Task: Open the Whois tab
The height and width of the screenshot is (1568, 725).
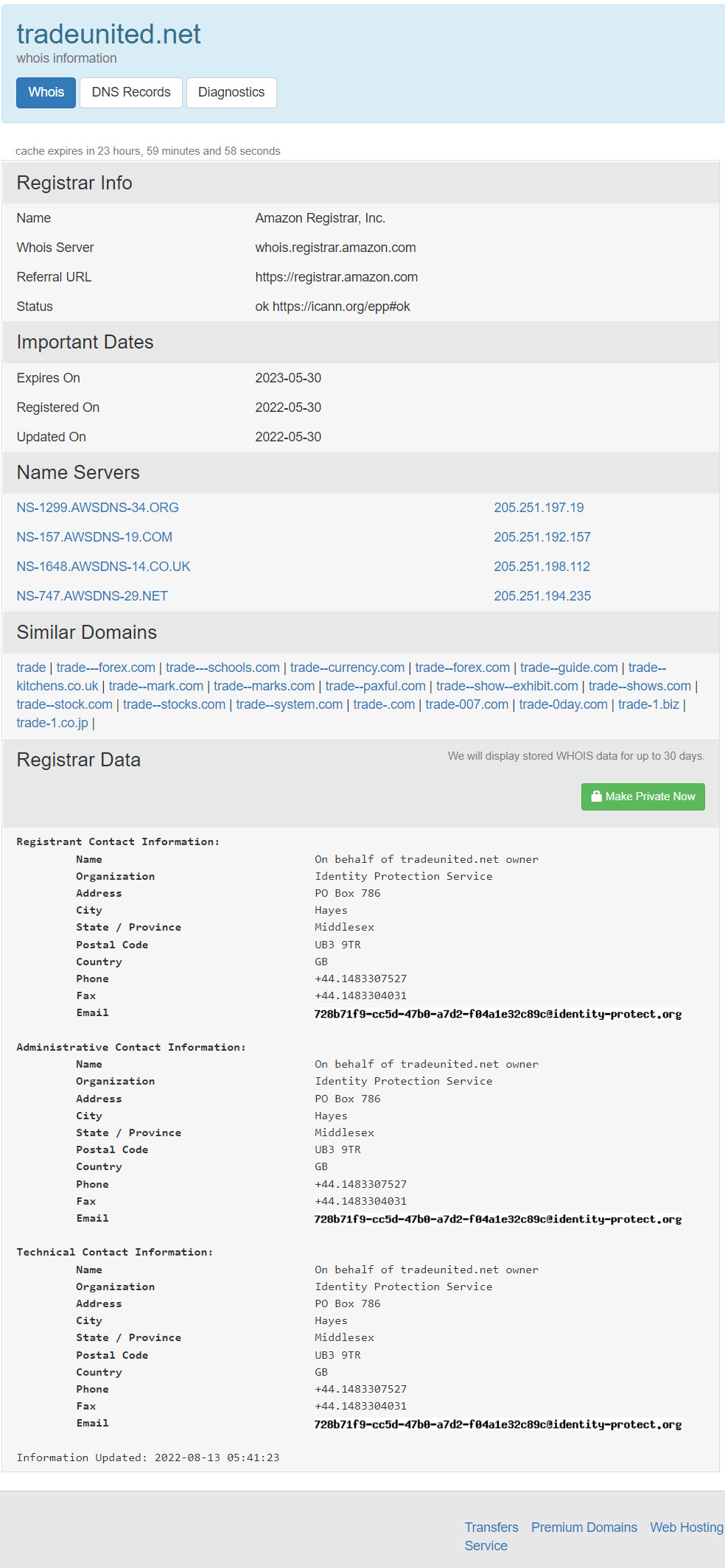Action: [46, 93]
